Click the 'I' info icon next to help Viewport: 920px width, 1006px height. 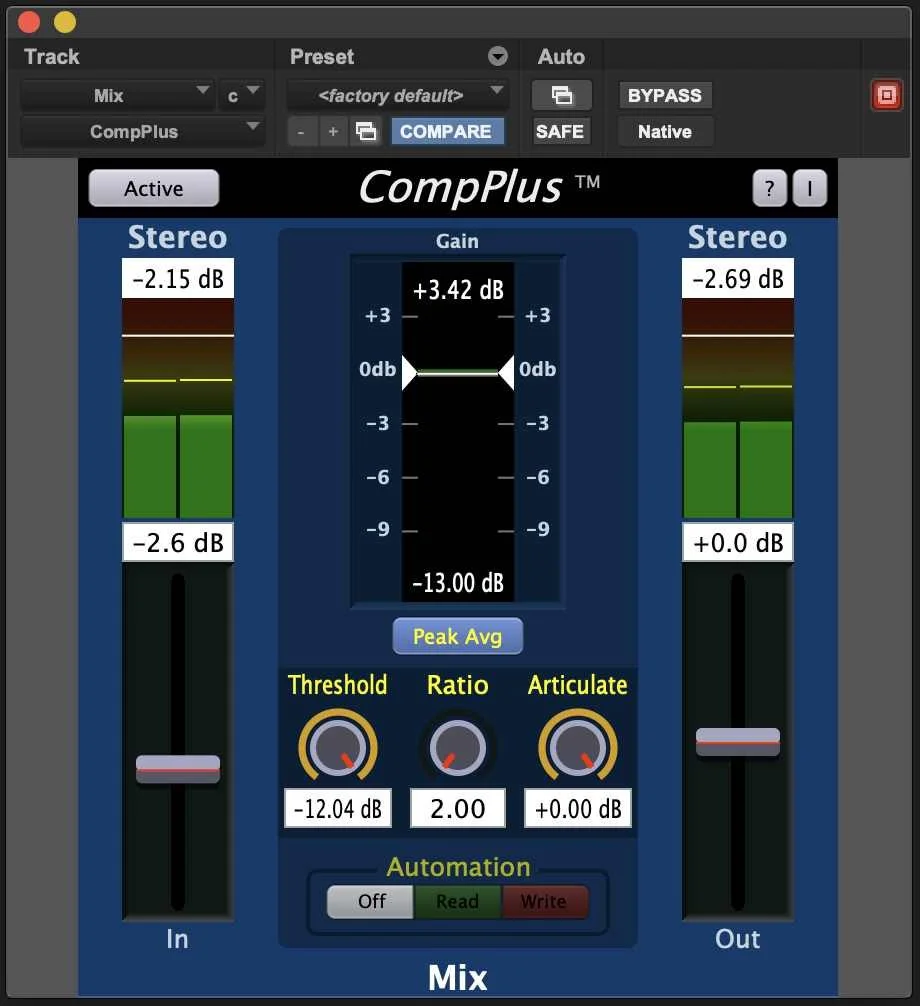click(x=809, y=188)
